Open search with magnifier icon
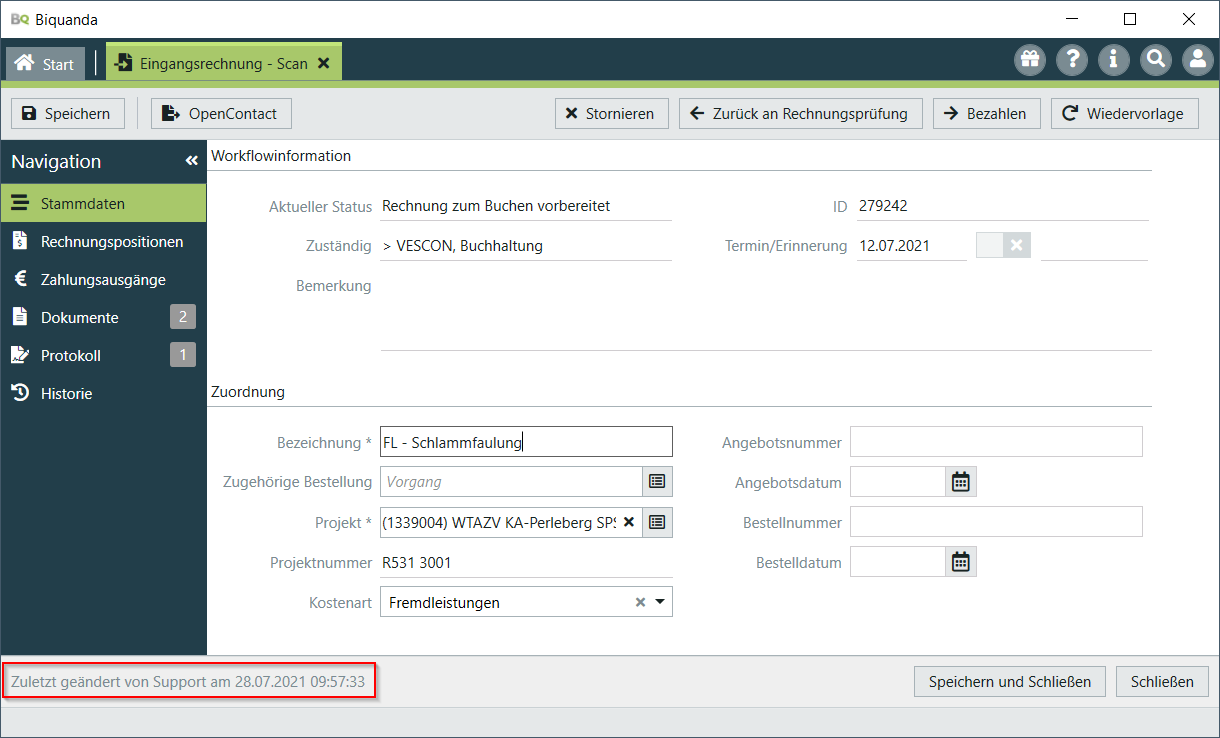 [x=1156, y=60]
